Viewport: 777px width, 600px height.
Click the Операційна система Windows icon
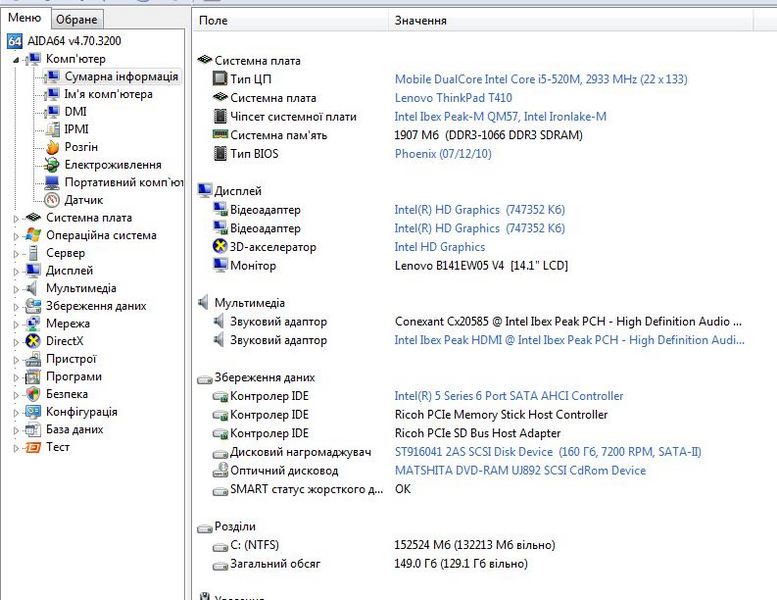[33, 236]
